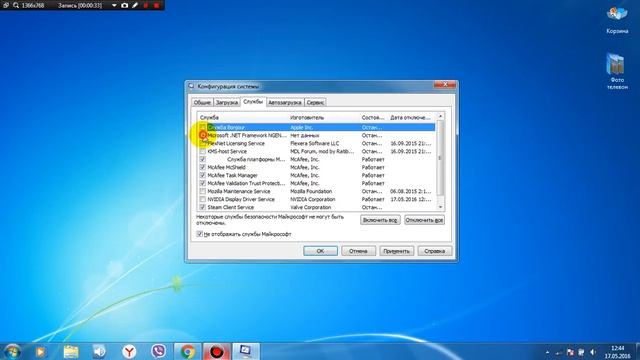Enable the NVIDIA Display Driver Service checkbox
640x360 pixels.
click(x=203, y=199)
